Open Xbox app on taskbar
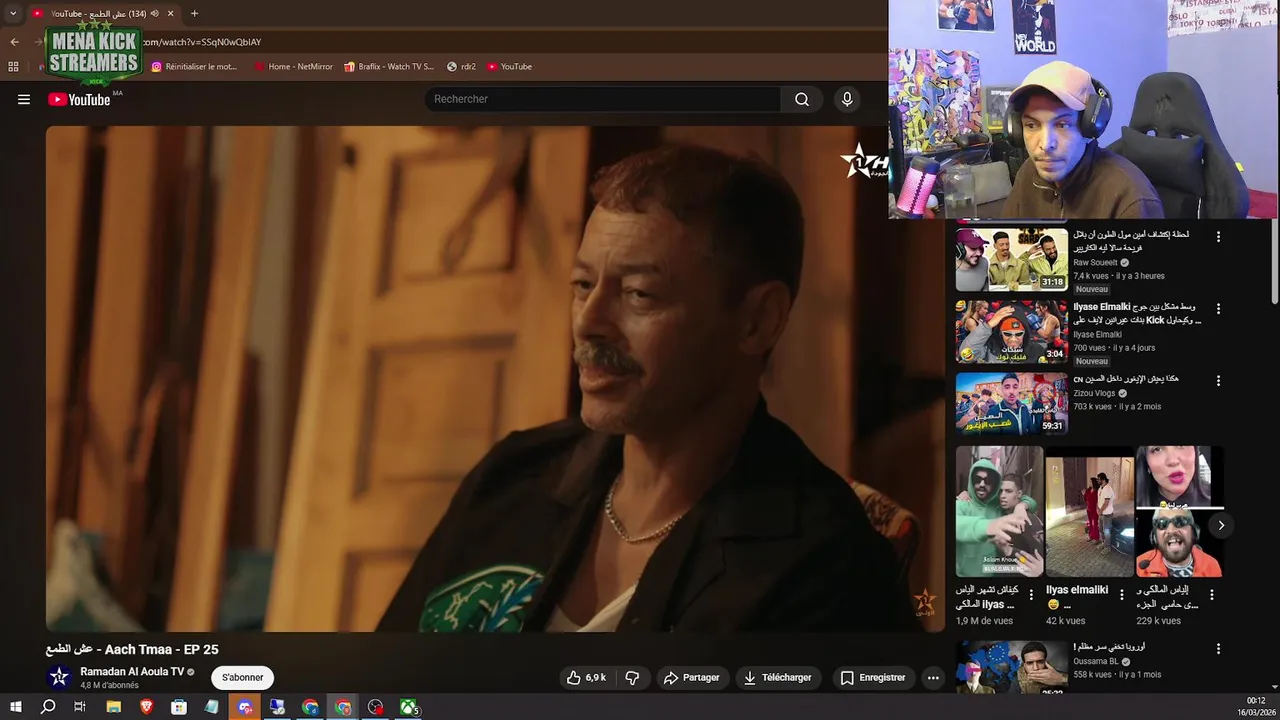1280x720 pixels. (x=409, y=707)
